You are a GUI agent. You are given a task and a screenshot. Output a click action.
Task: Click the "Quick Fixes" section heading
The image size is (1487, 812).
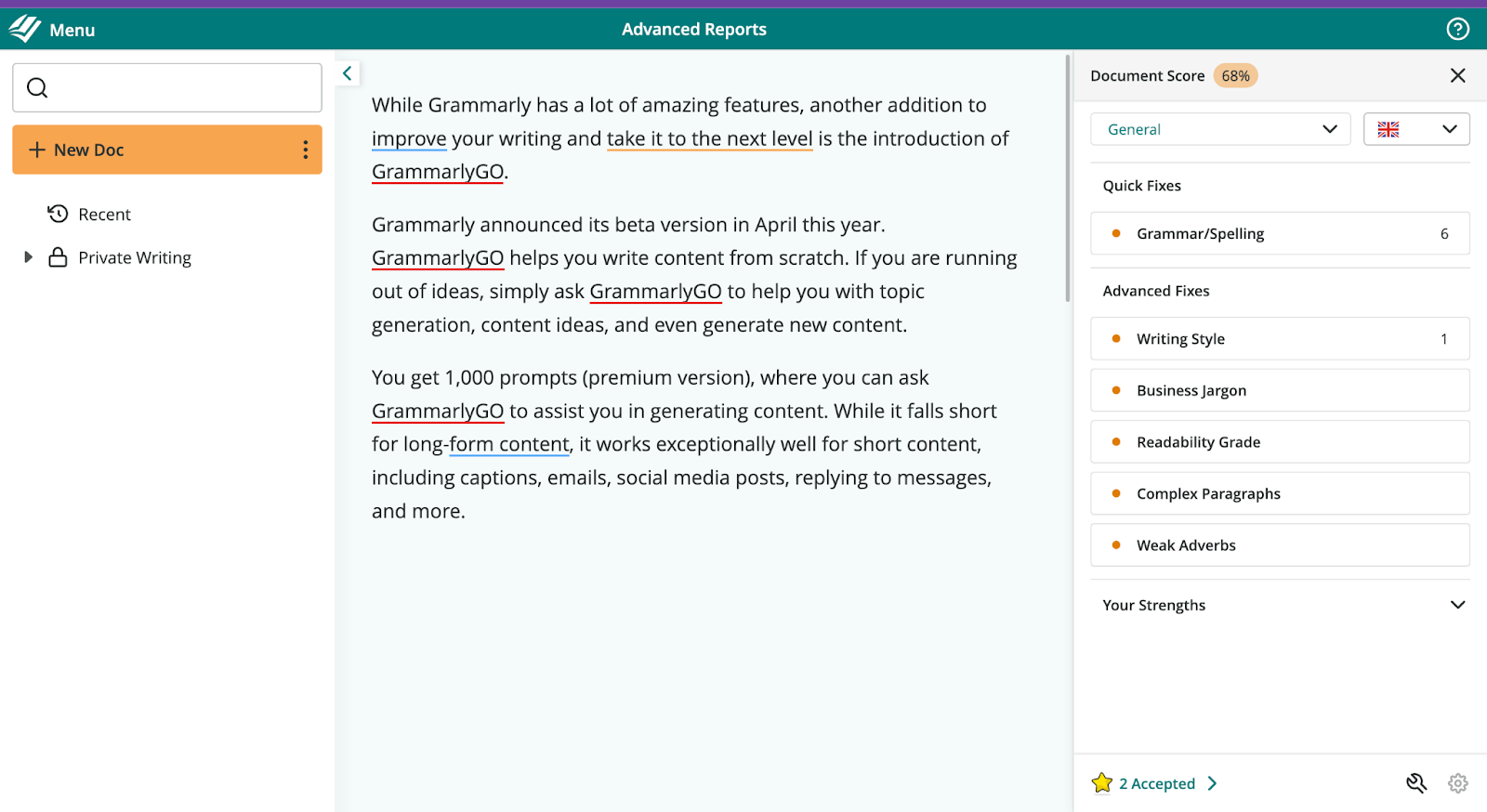(x=1141, y=186)
